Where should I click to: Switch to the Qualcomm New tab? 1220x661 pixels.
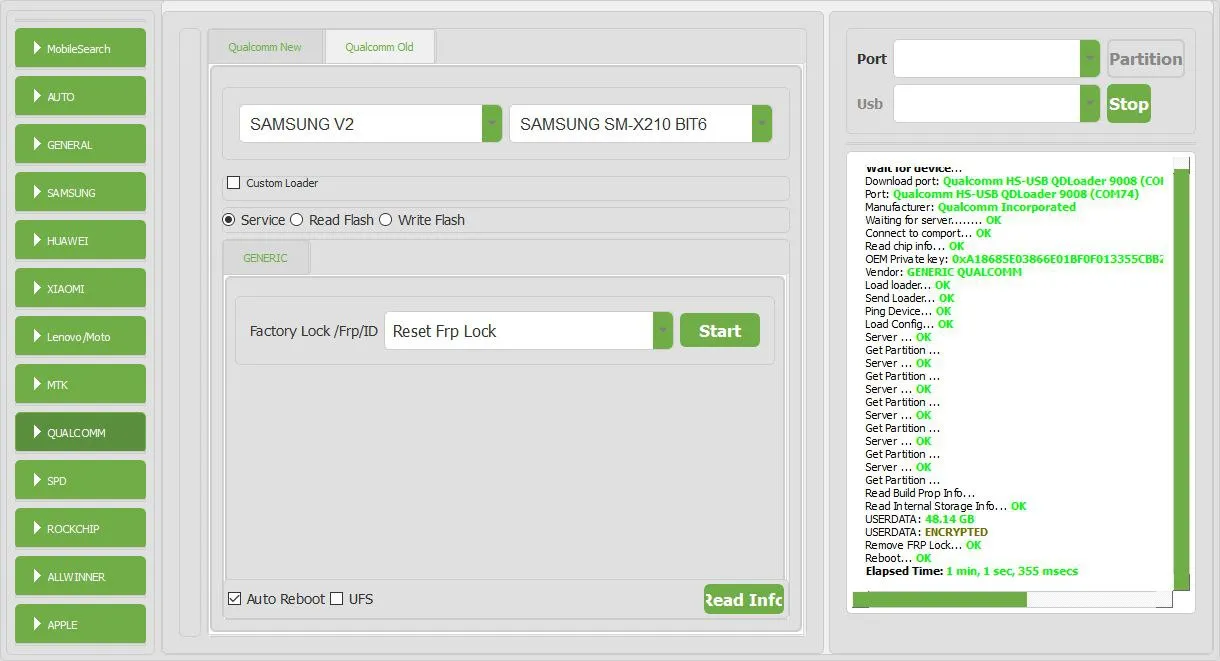pyautogui.click(x=265, y=47)
